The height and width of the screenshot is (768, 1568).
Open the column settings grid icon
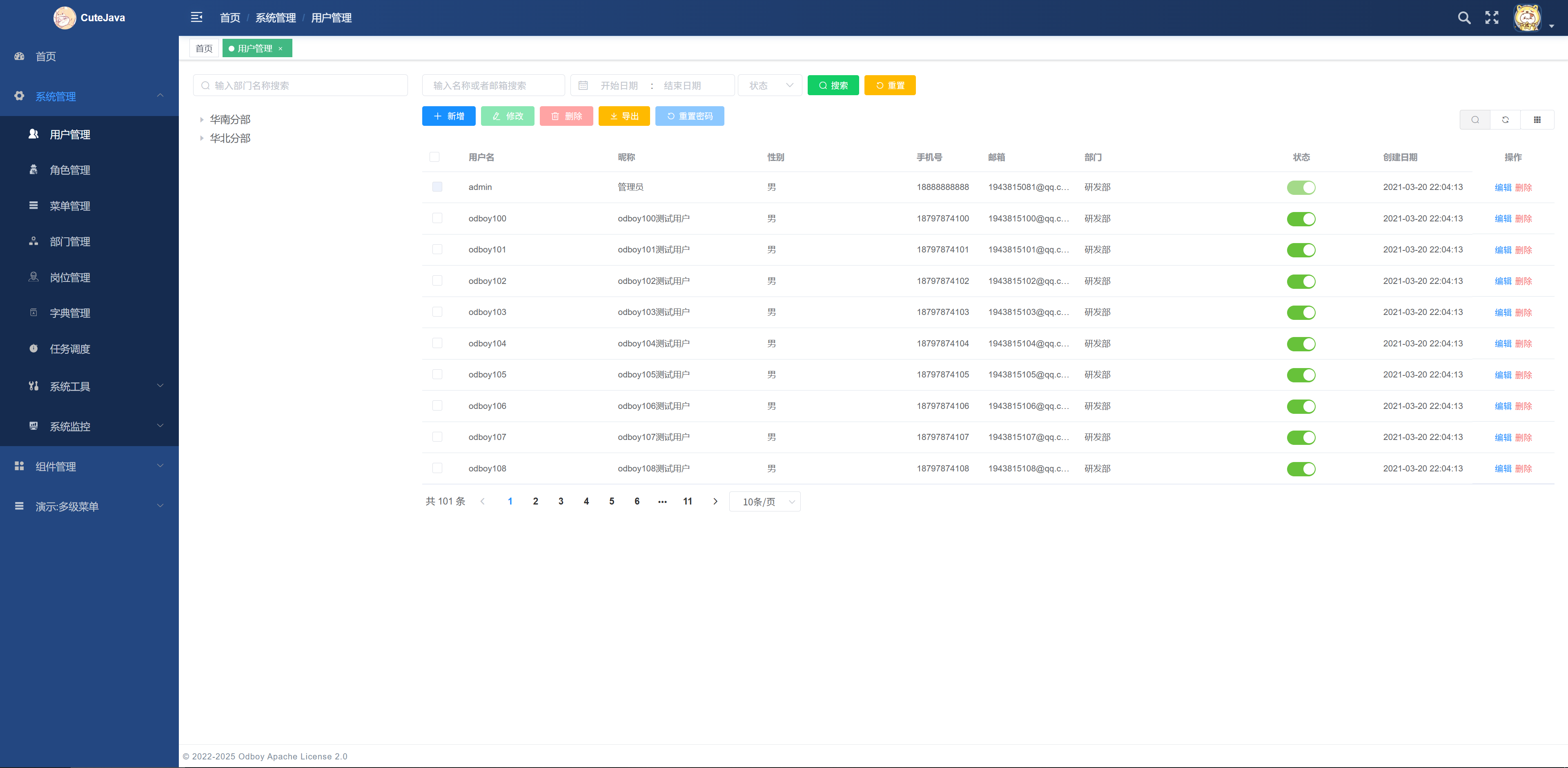(x=1537, y=120)
